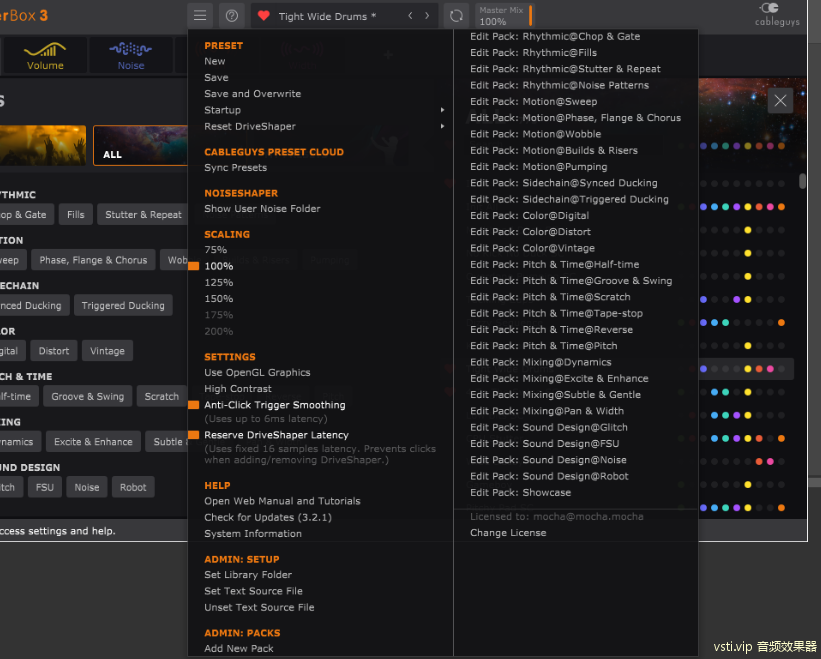Click Set Text Source File
Screen dimensions: 821x659
click(253, 591)
